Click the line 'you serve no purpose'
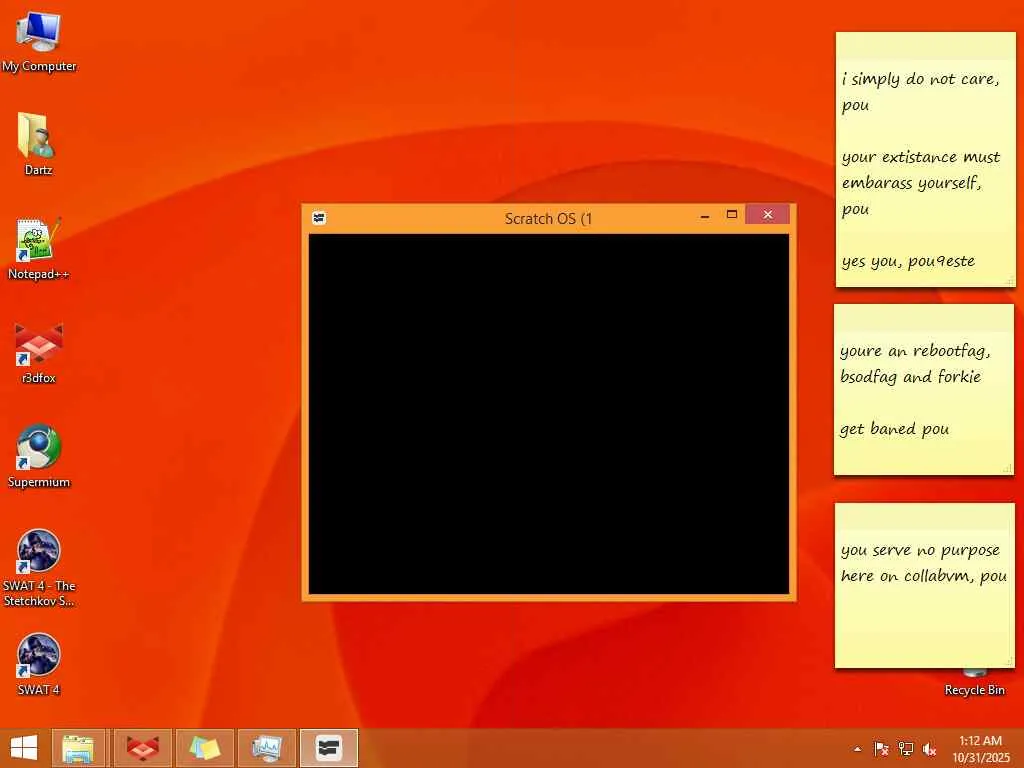Viewport: 1024px width, 768px height. point(920,551)
